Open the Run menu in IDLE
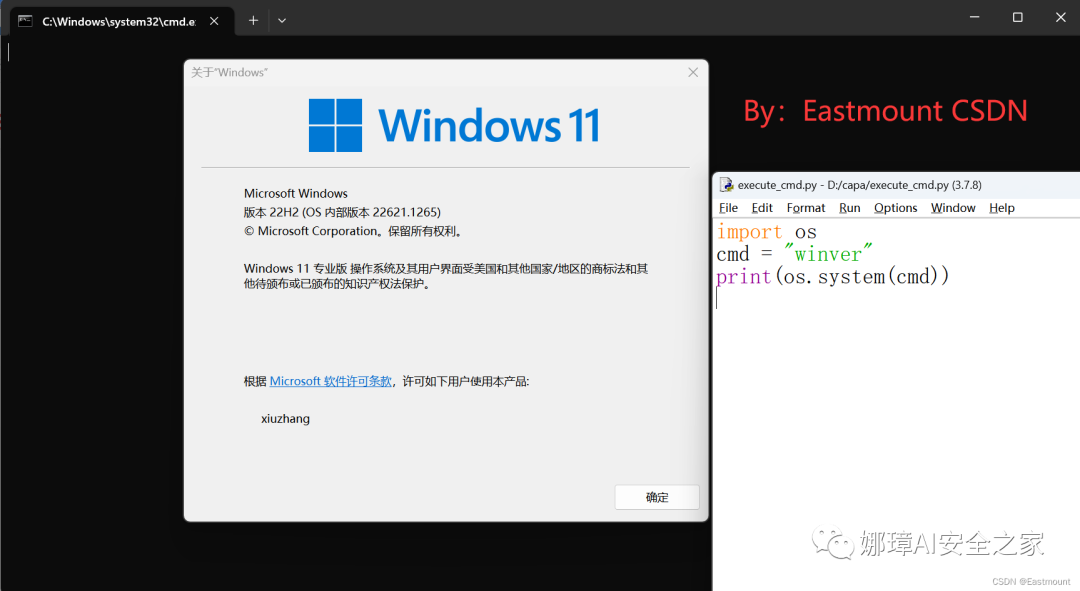 (849, 208)
